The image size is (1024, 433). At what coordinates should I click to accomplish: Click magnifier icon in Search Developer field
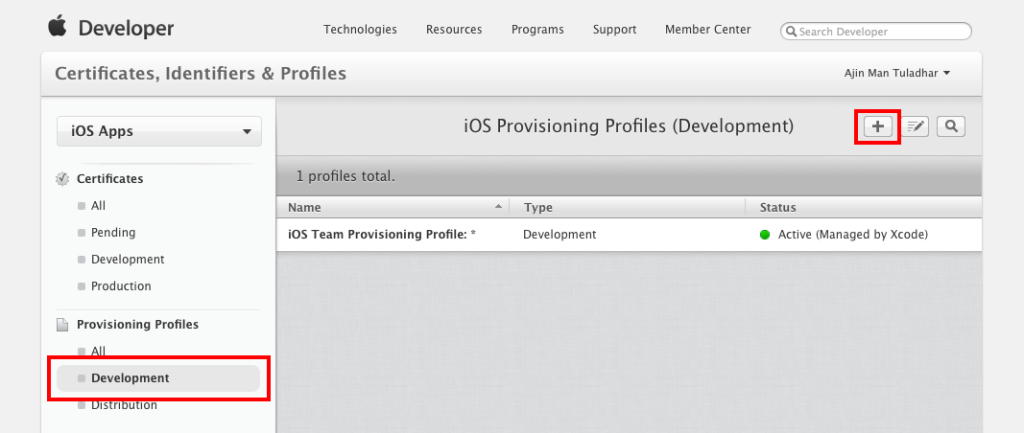click(x=792, y=31)
